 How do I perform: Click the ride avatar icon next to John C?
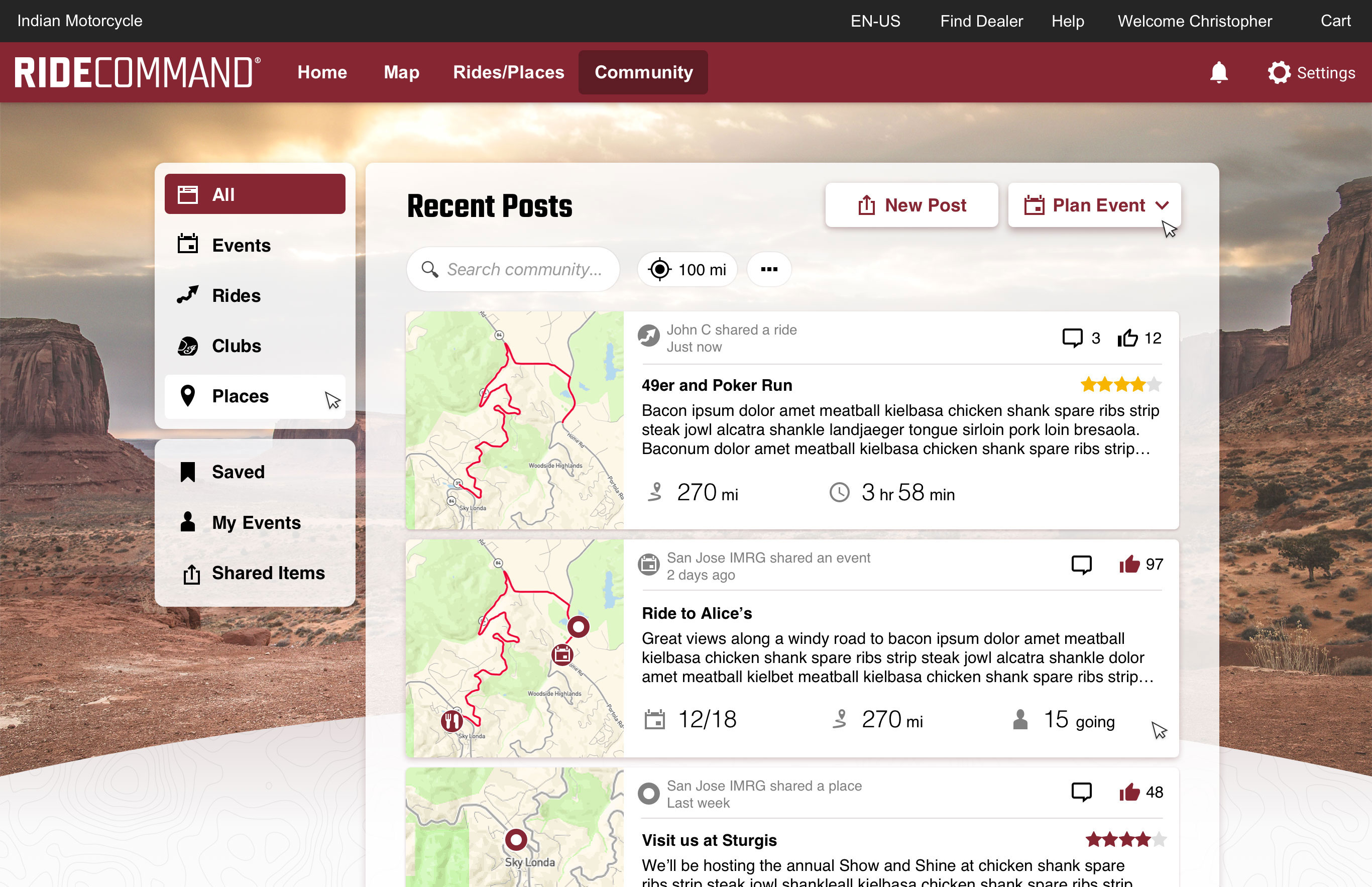649,336
